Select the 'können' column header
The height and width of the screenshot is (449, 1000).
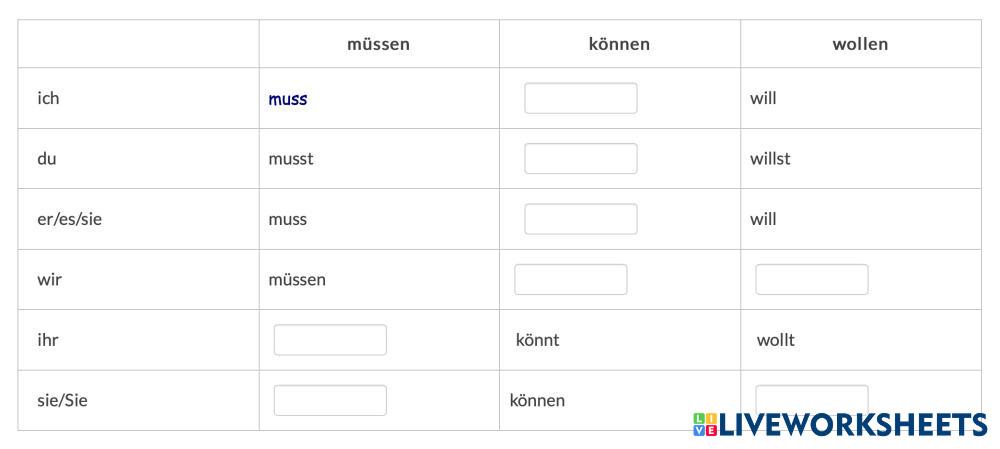click(619, 44)
